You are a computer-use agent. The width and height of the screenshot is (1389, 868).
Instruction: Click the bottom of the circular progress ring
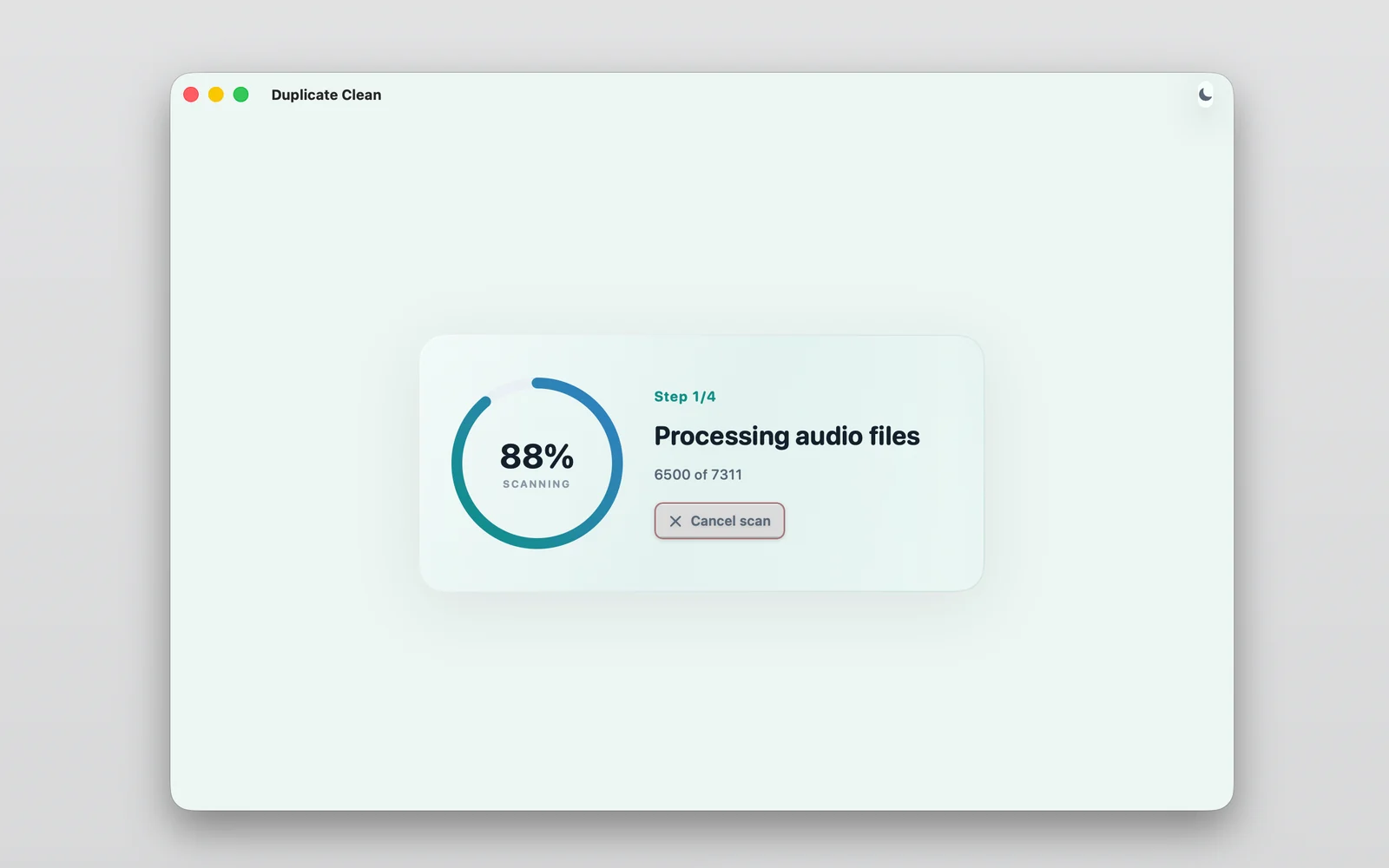click(x=537, y=543)
